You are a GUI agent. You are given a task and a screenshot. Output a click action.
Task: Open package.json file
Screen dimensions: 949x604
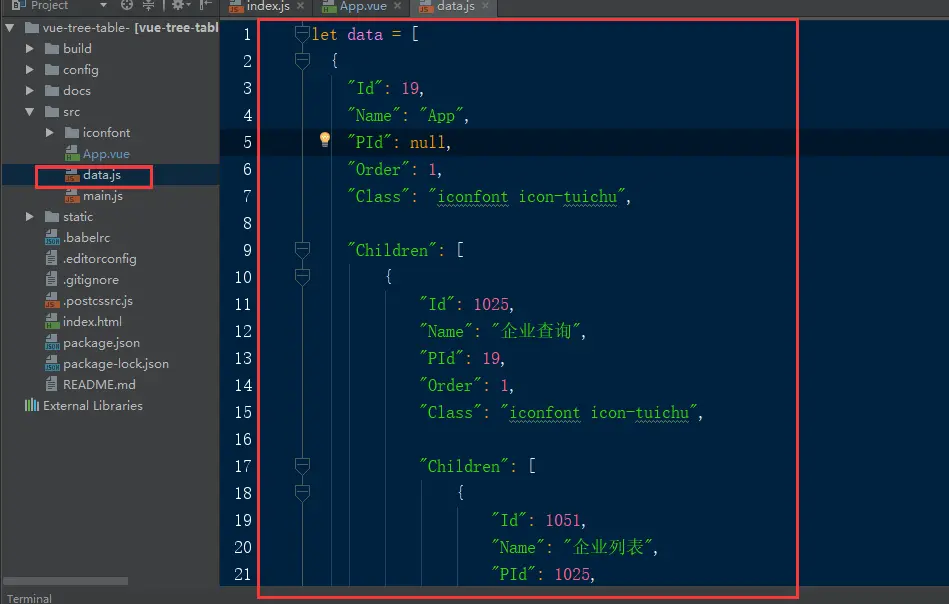101,343
